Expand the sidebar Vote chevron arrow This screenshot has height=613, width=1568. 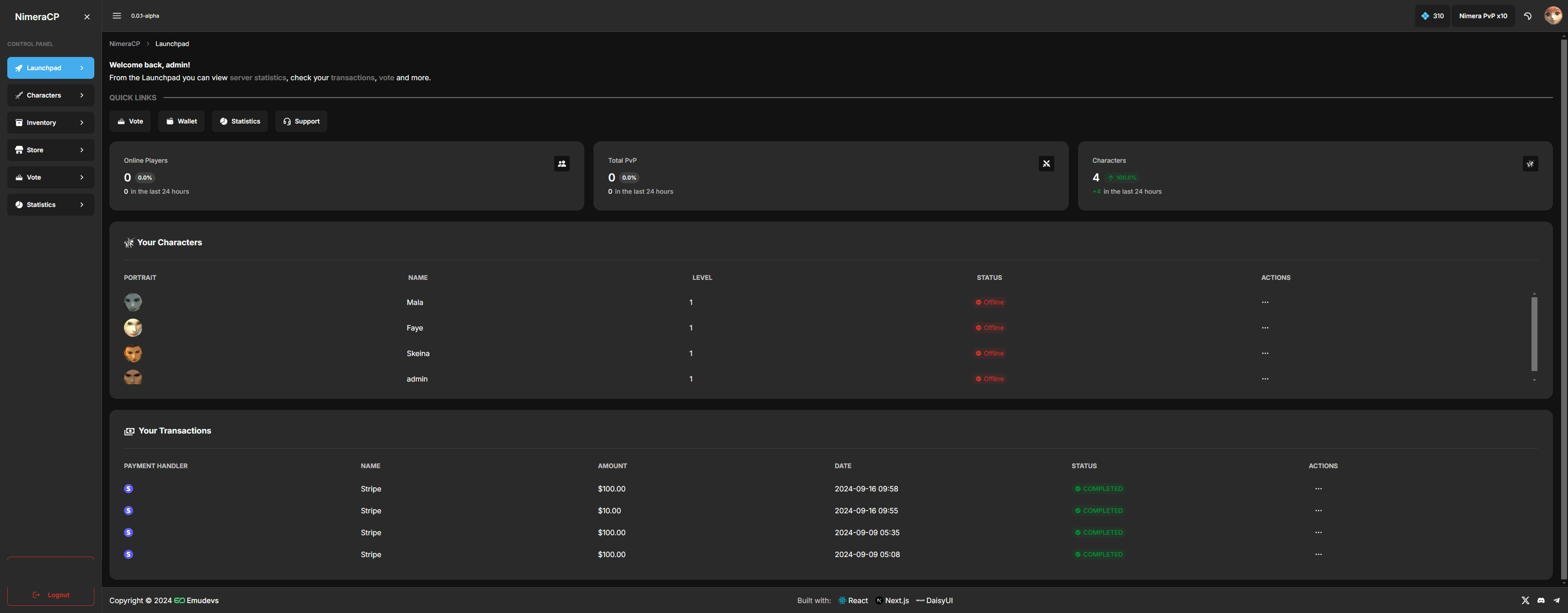(82, 177)
